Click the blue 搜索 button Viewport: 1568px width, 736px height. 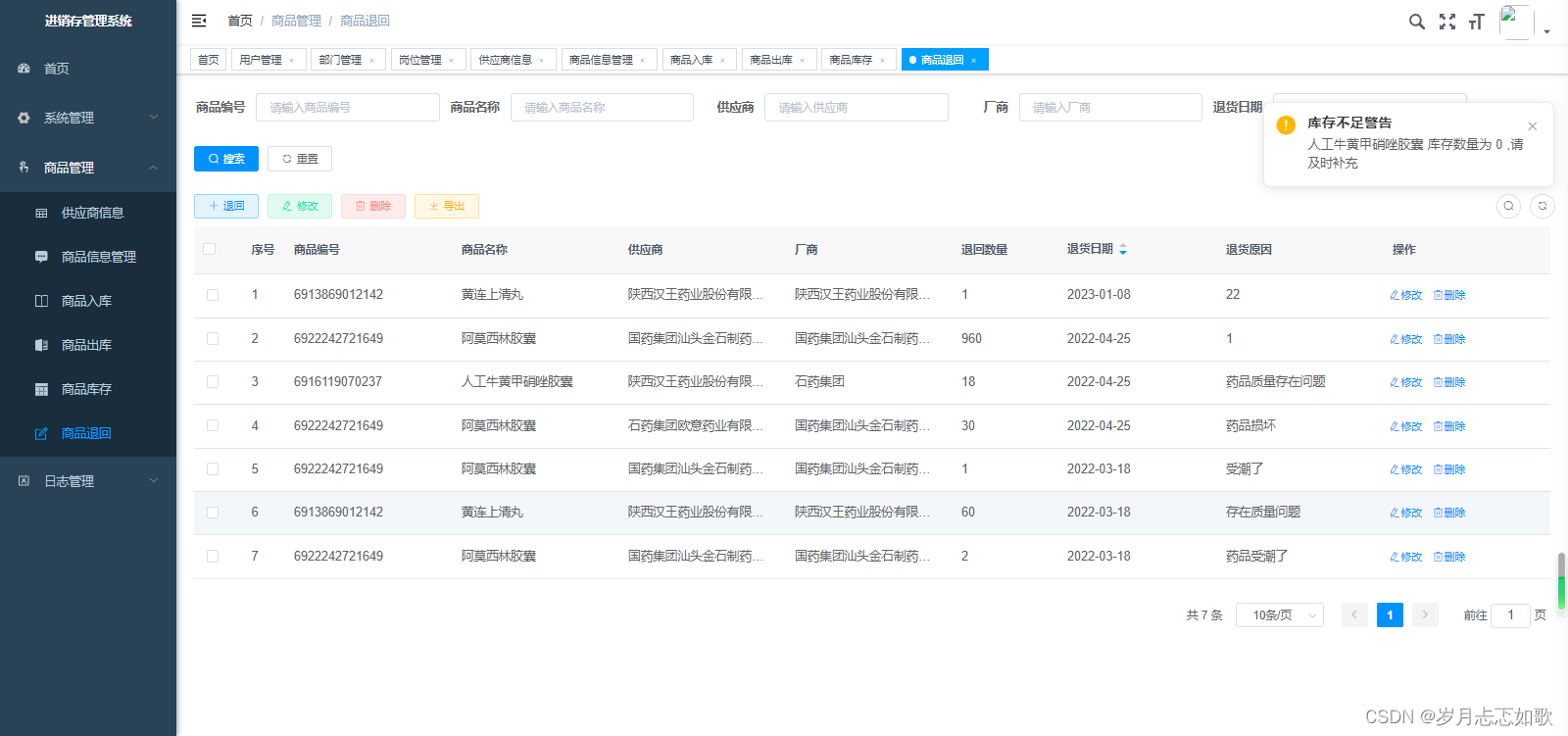coord(226,159)
